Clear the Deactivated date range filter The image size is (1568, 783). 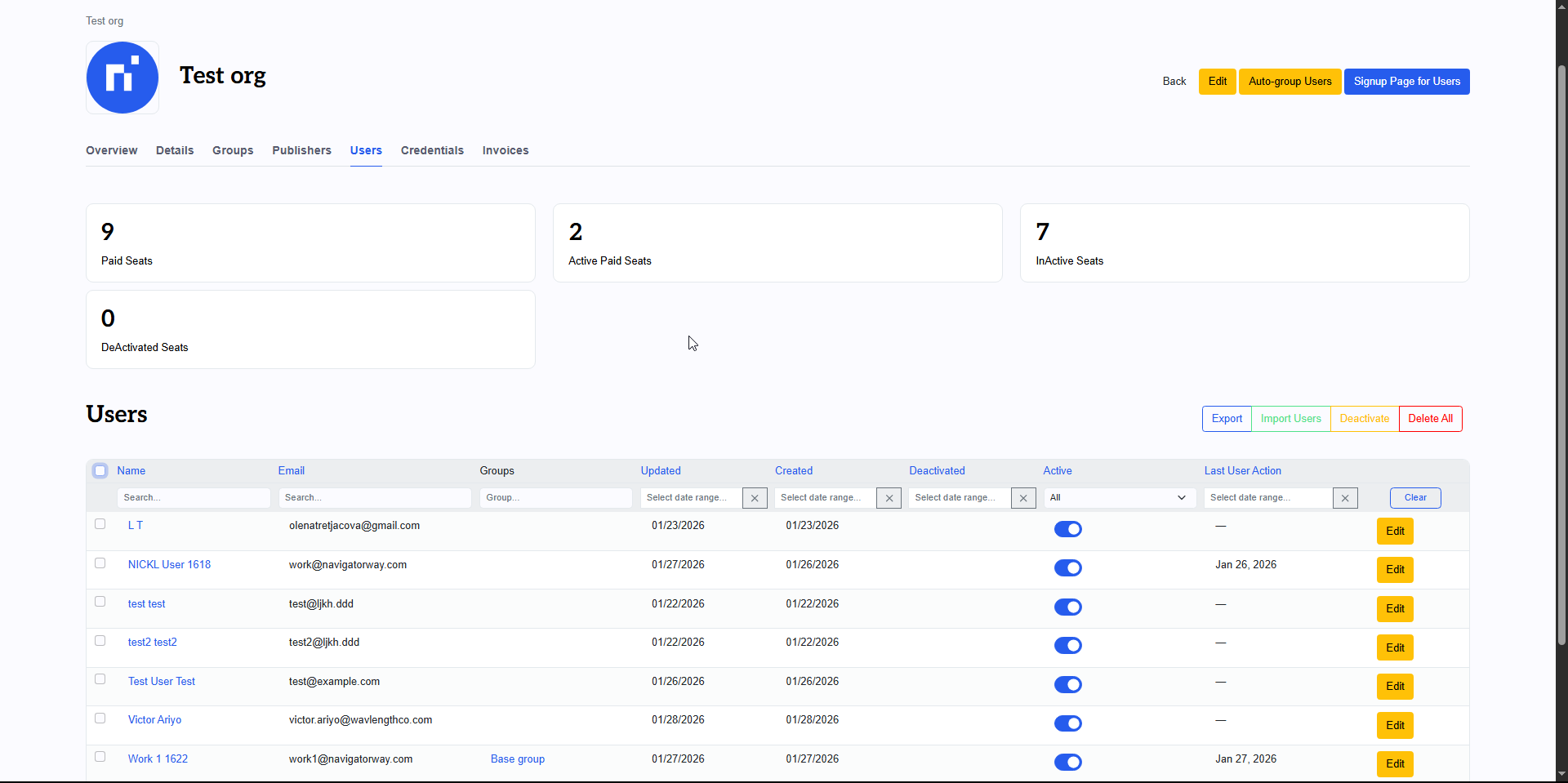pyautogui.click(x=1023, y=498)
